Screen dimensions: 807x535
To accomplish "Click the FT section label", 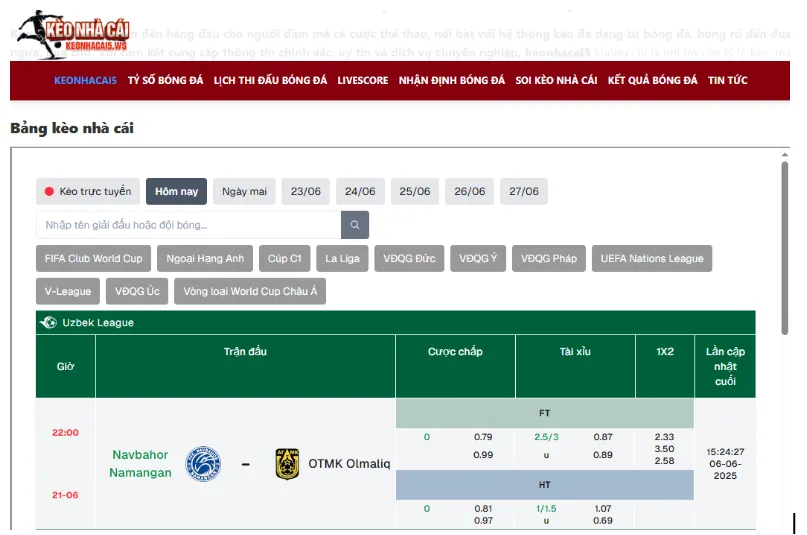I will coord(545,413).
